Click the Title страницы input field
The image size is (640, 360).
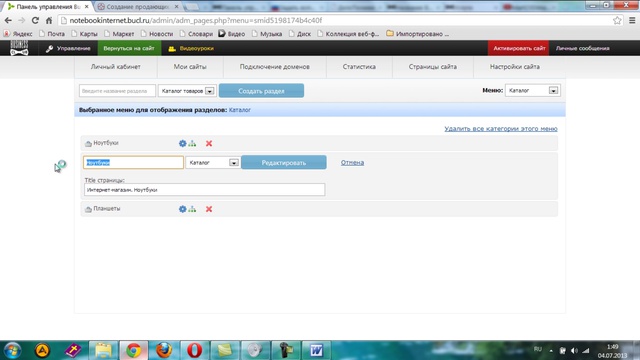coord(204,189)
